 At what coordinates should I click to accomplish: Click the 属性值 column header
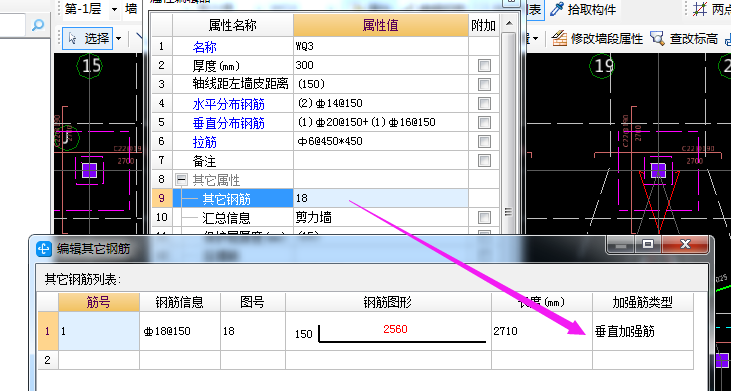(x=380, y=25)
